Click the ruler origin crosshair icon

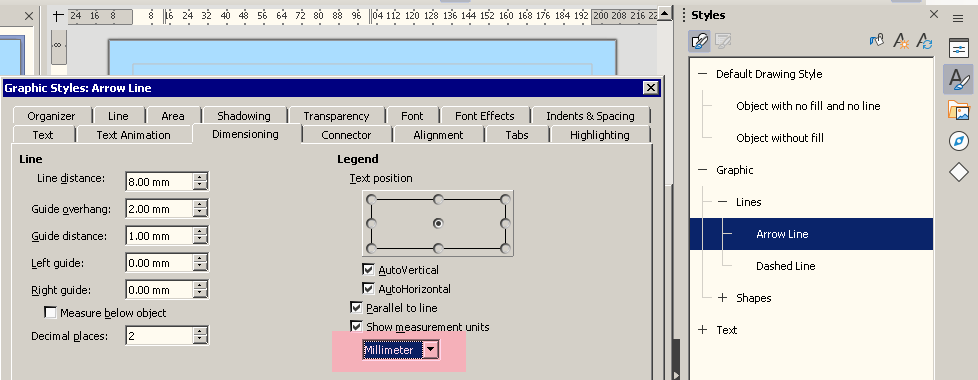pyautogui.click(x=58, y=16)
